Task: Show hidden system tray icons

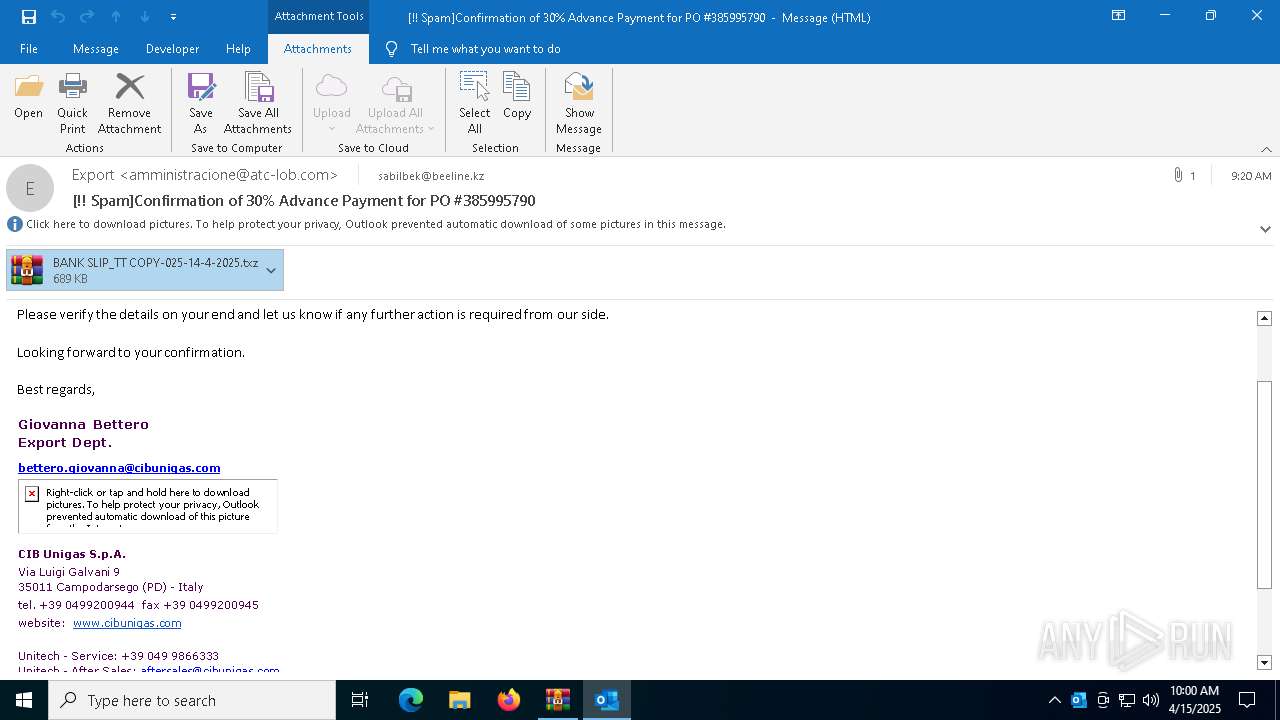Action: (x=1054, y=700)
